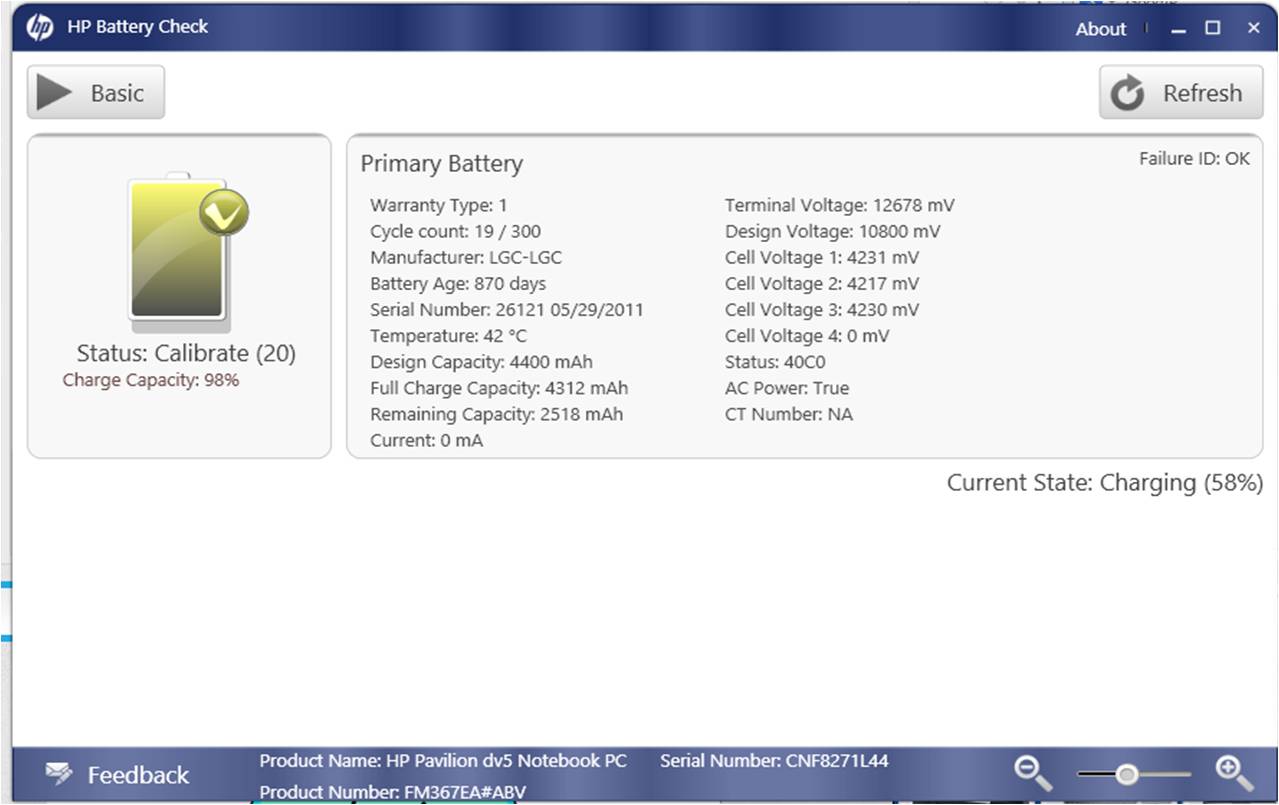
Task: Select the Current State: Charging (58%) text
Action: tap(1104, 482)
